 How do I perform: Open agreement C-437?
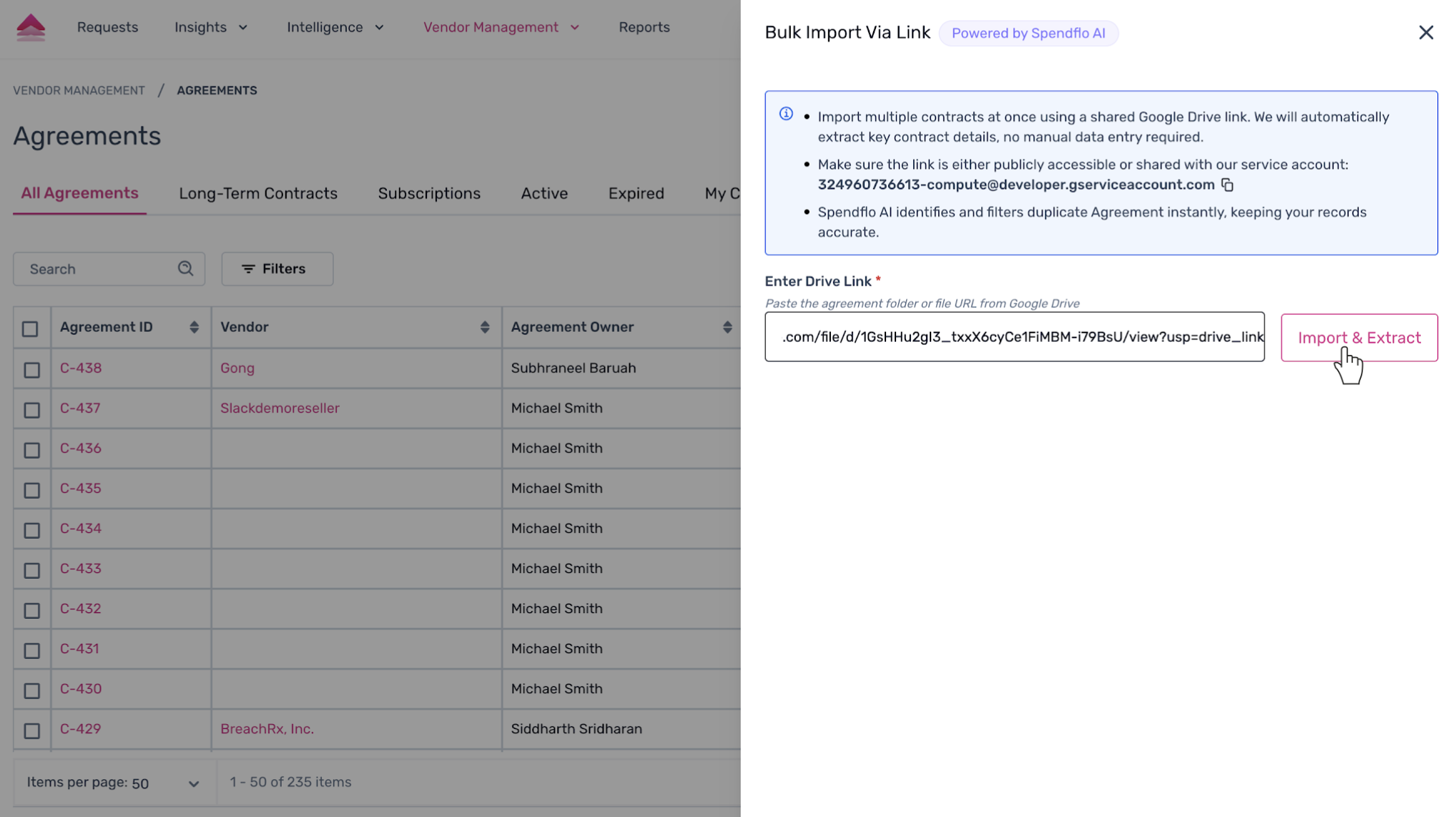80,408
